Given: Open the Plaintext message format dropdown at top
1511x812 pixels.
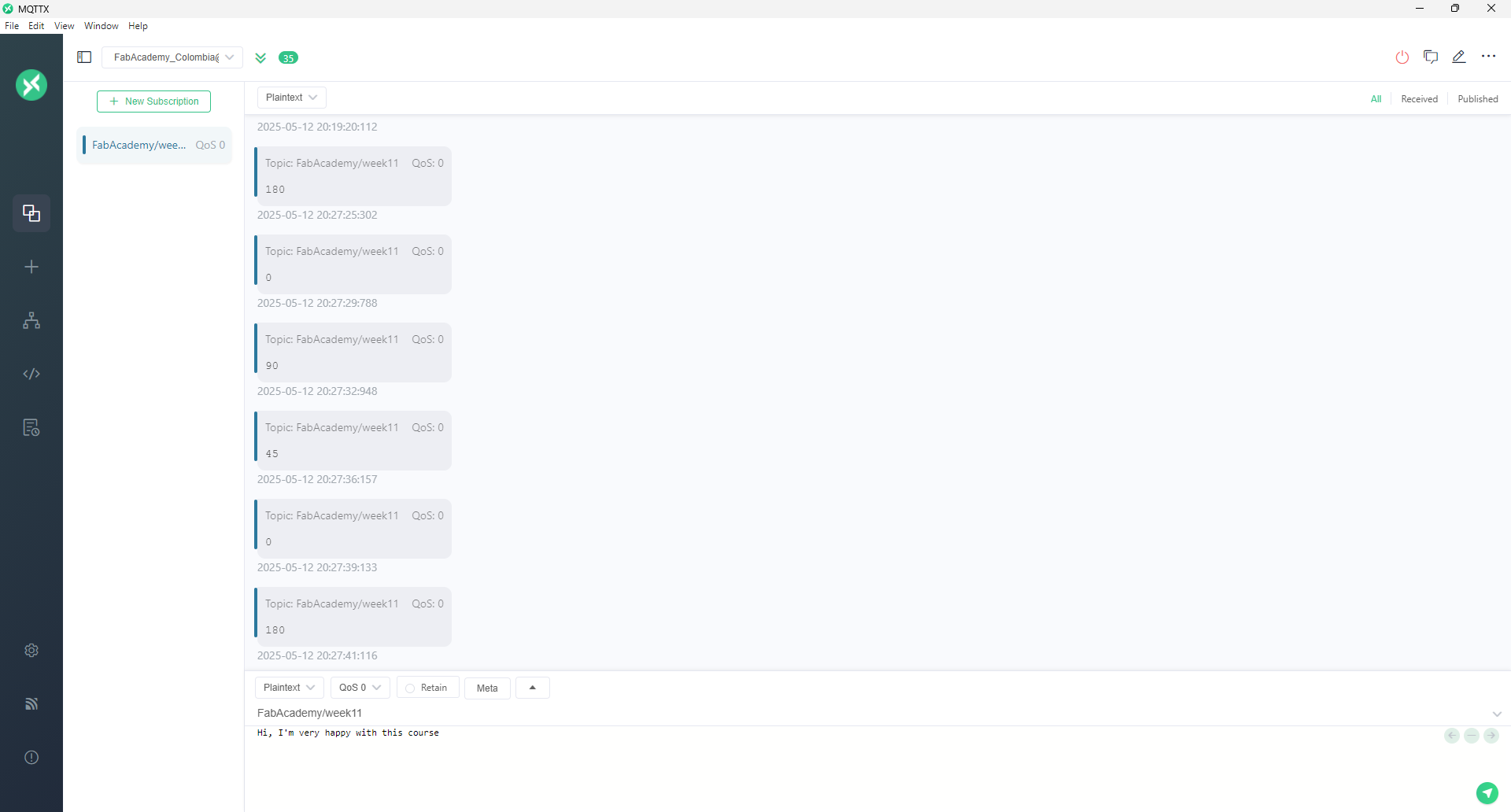Looking at the screenshot, I should click(x=292, y=98).
